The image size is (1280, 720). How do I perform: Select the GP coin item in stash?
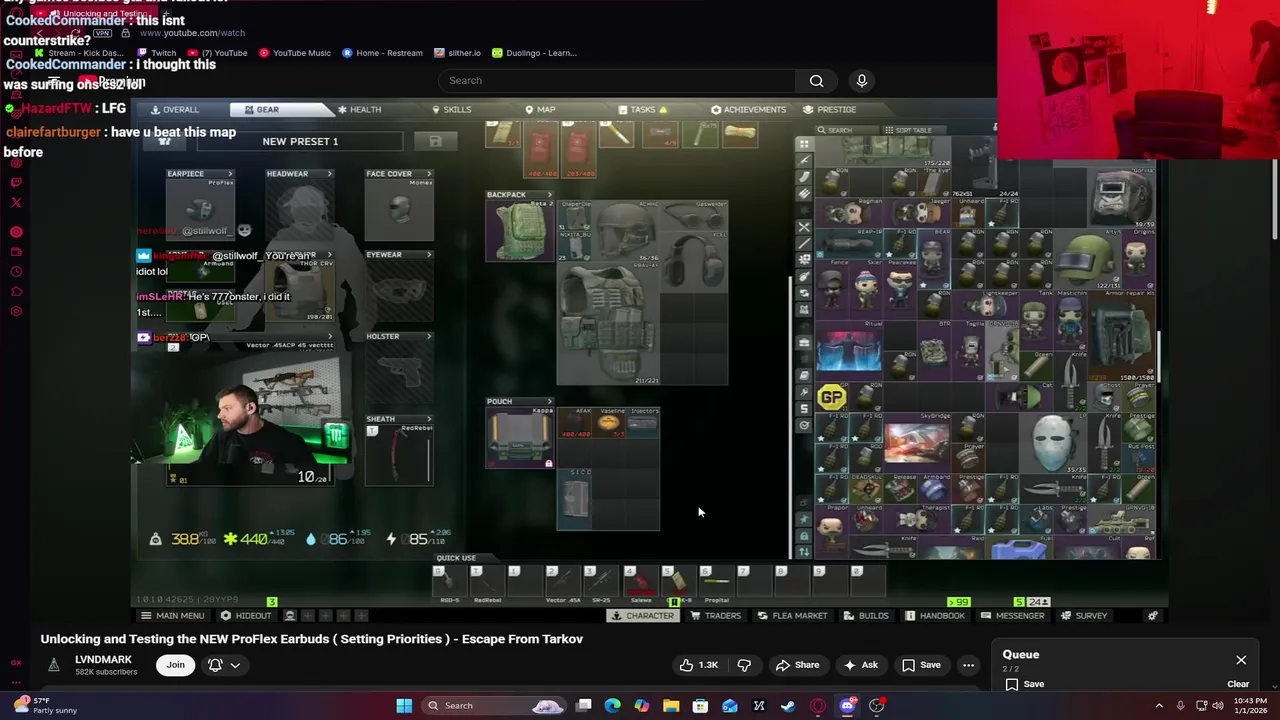coord(832,398)
